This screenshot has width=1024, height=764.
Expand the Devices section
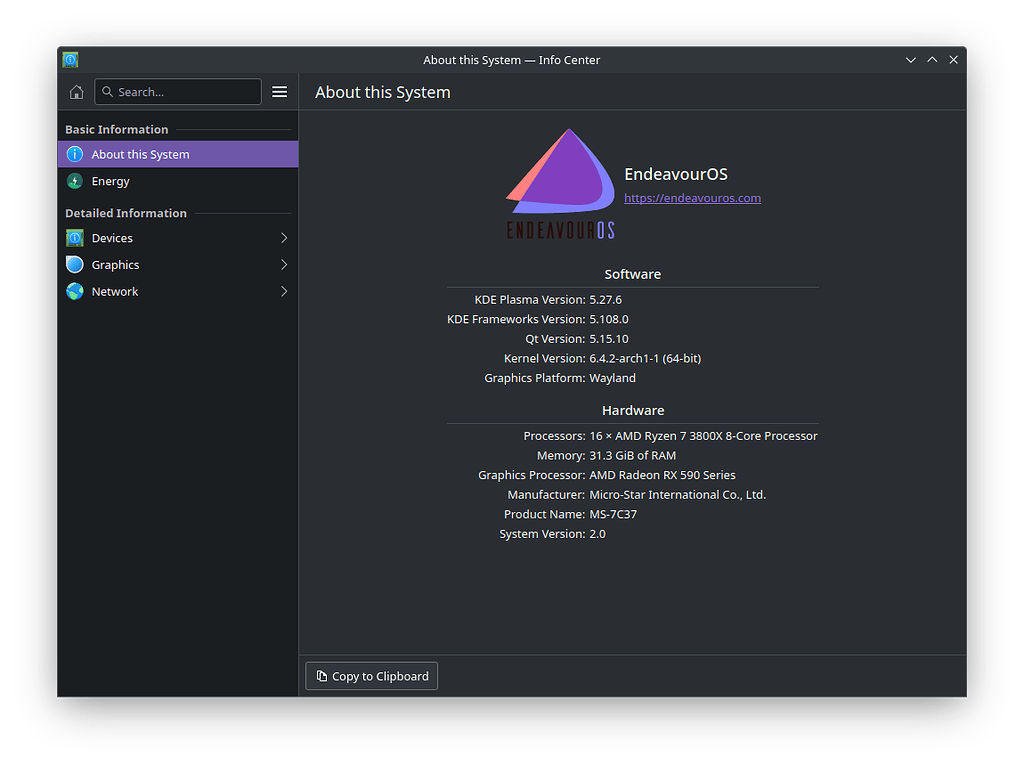point(283,238)
